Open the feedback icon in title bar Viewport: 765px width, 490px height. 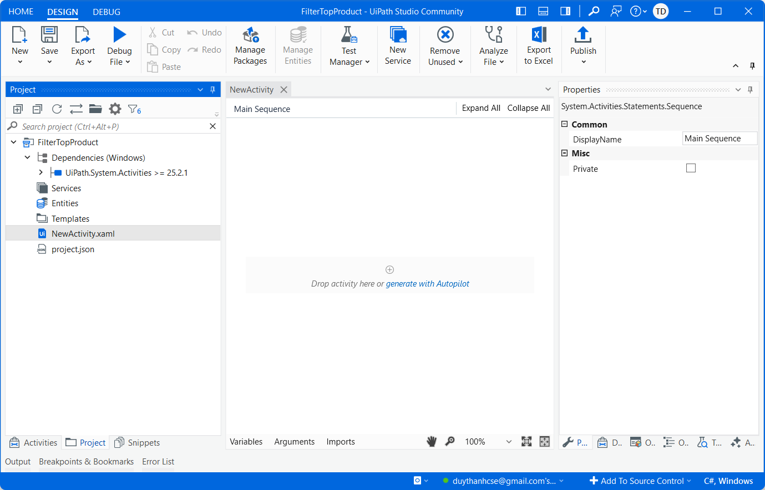[x=616, y=11]
